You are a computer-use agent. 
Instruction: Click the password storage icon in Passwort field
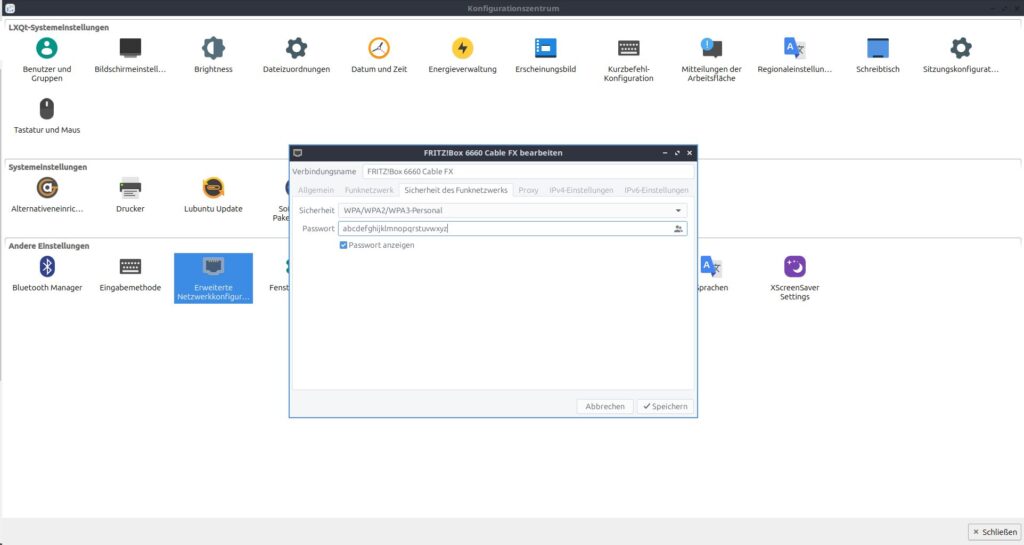click(679, 229)
